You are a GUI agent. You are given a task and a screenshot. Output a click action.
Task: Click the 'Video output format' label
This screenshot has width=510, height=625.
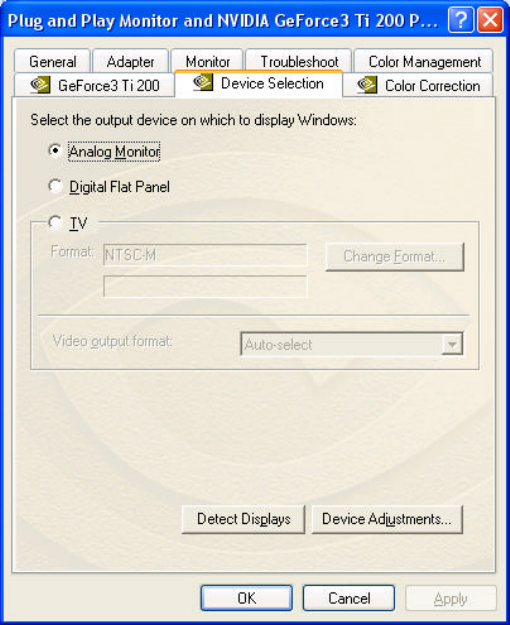click(112, 342)
